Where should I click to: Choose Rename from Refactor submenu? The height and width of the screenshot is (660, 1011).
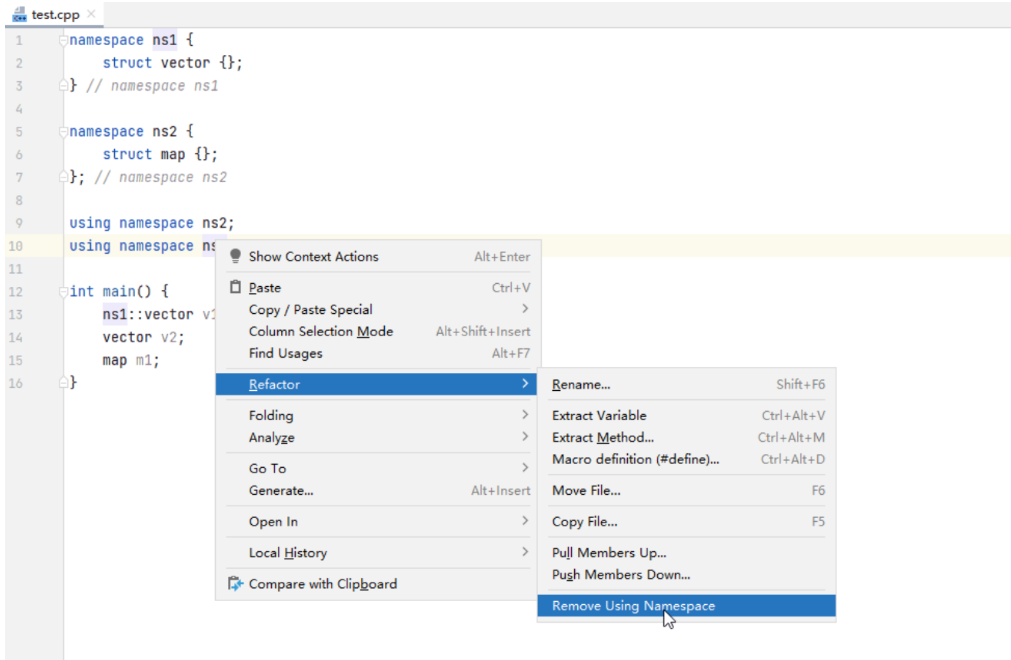click(x=581, y=385)
